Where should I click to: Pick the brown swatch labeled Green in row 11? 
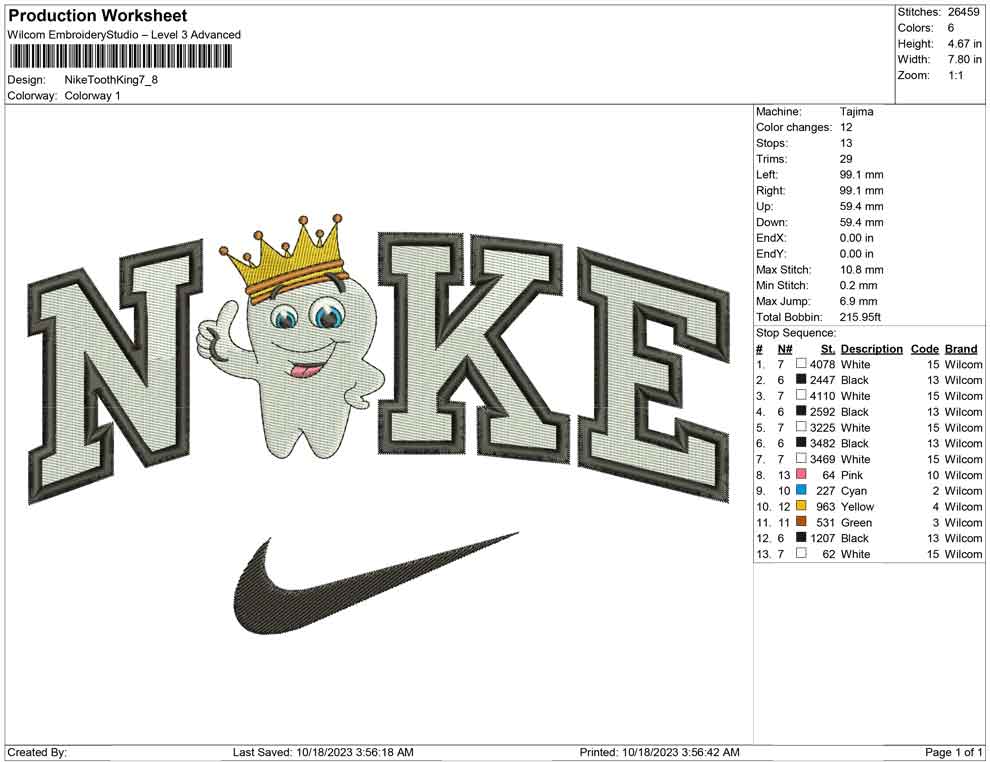(801, 521)
